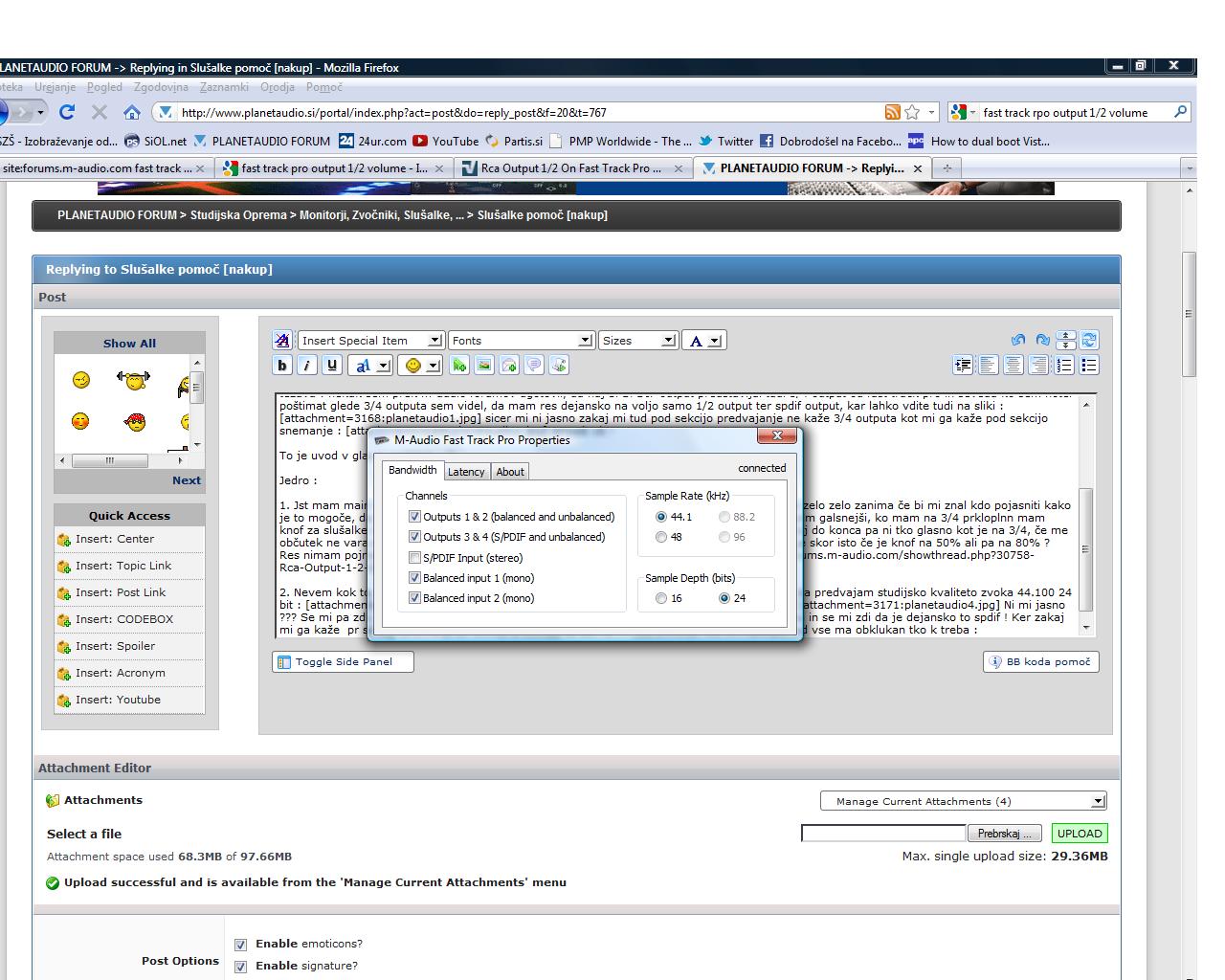Open the Insert Special Item dropdown

tap(370, 341)
